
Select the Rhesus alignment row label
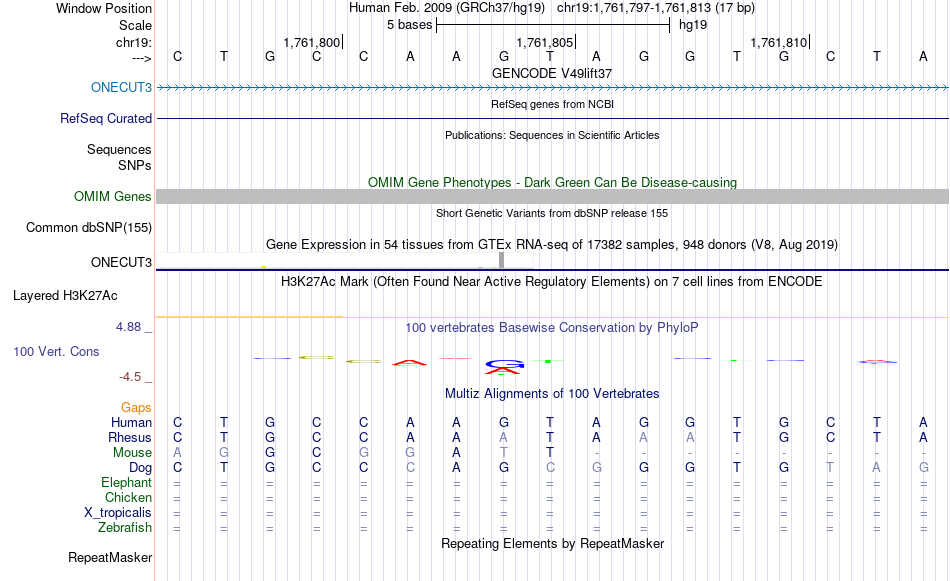click(130, 437)
